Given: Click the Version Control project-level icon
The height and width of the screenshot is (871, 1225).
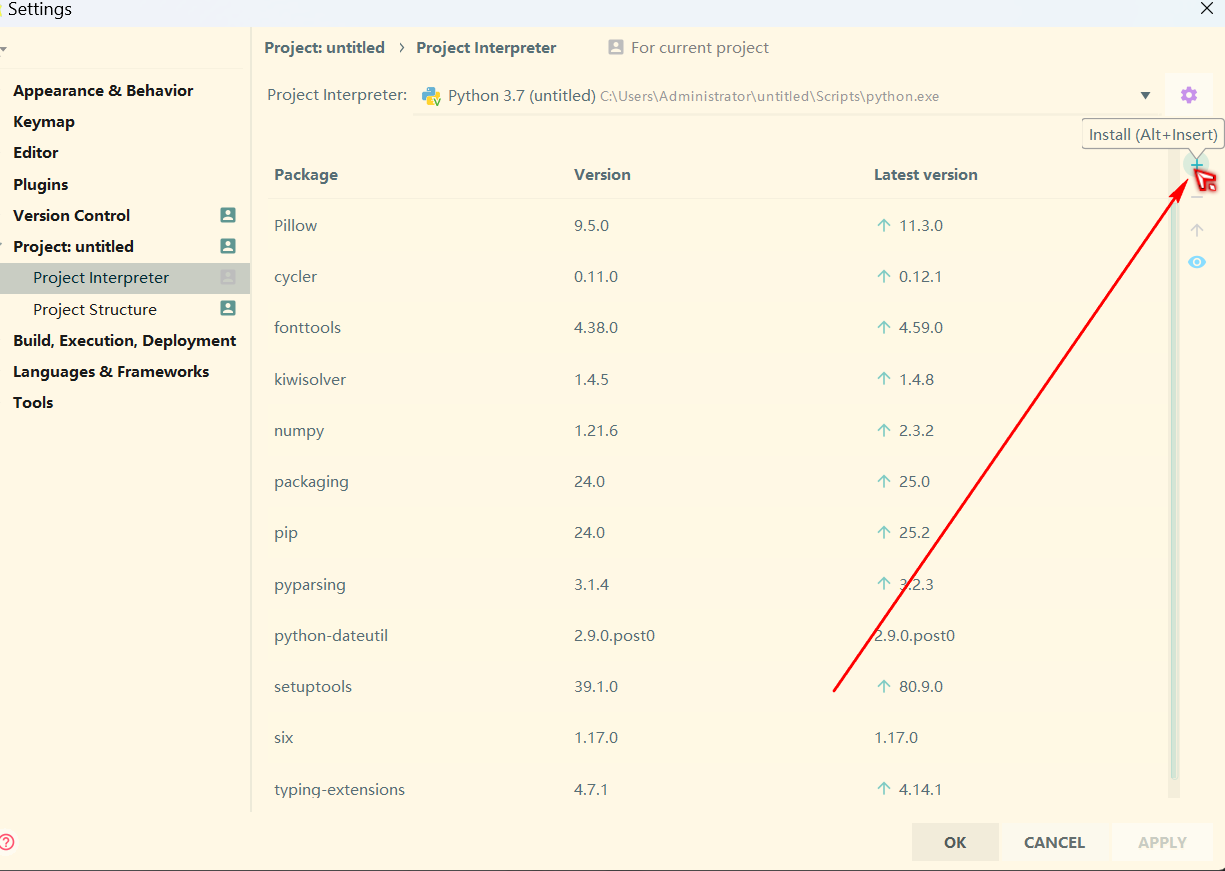Looking at the screenshot, I should 228,215.
